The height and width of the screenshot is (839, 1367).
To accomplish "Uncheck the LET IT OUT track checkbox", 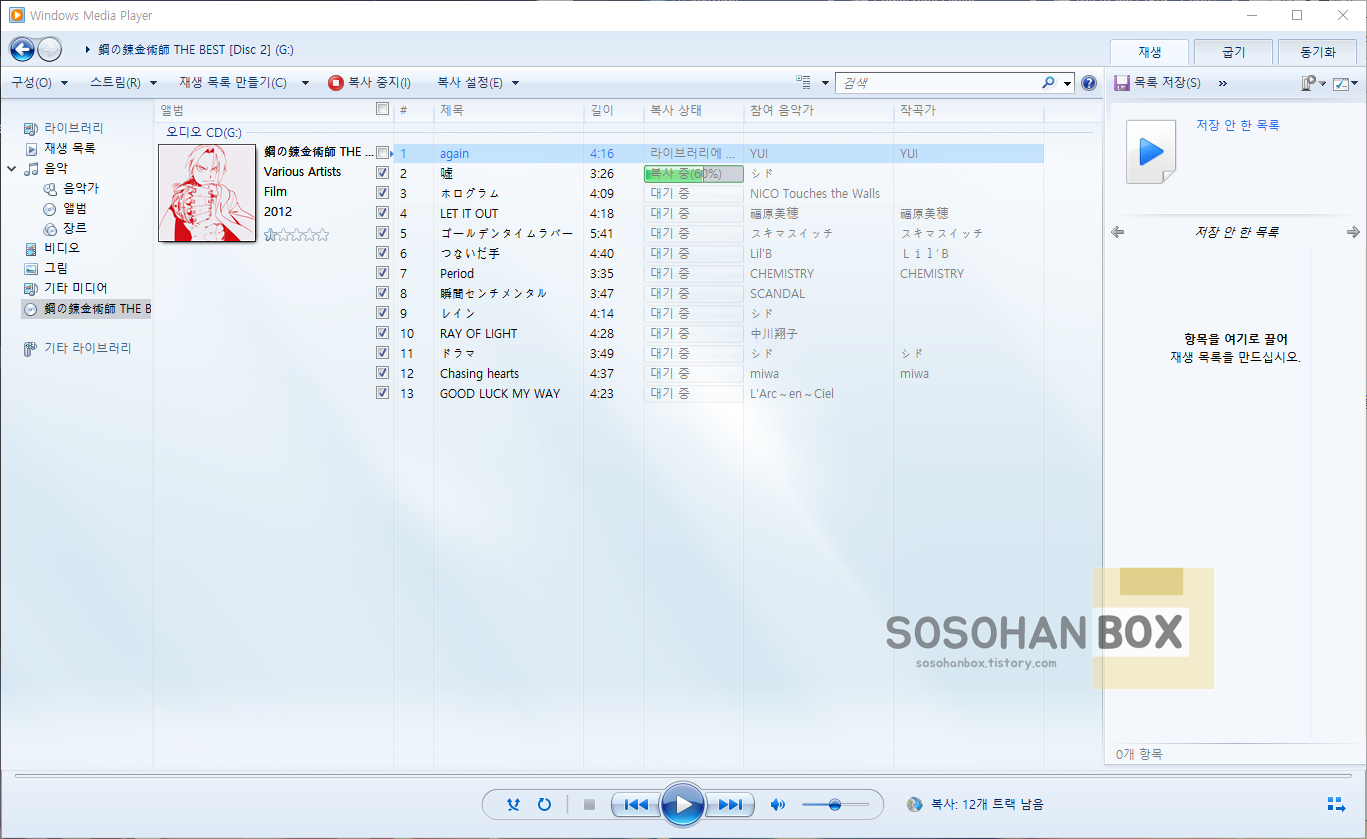I will 382,213.
